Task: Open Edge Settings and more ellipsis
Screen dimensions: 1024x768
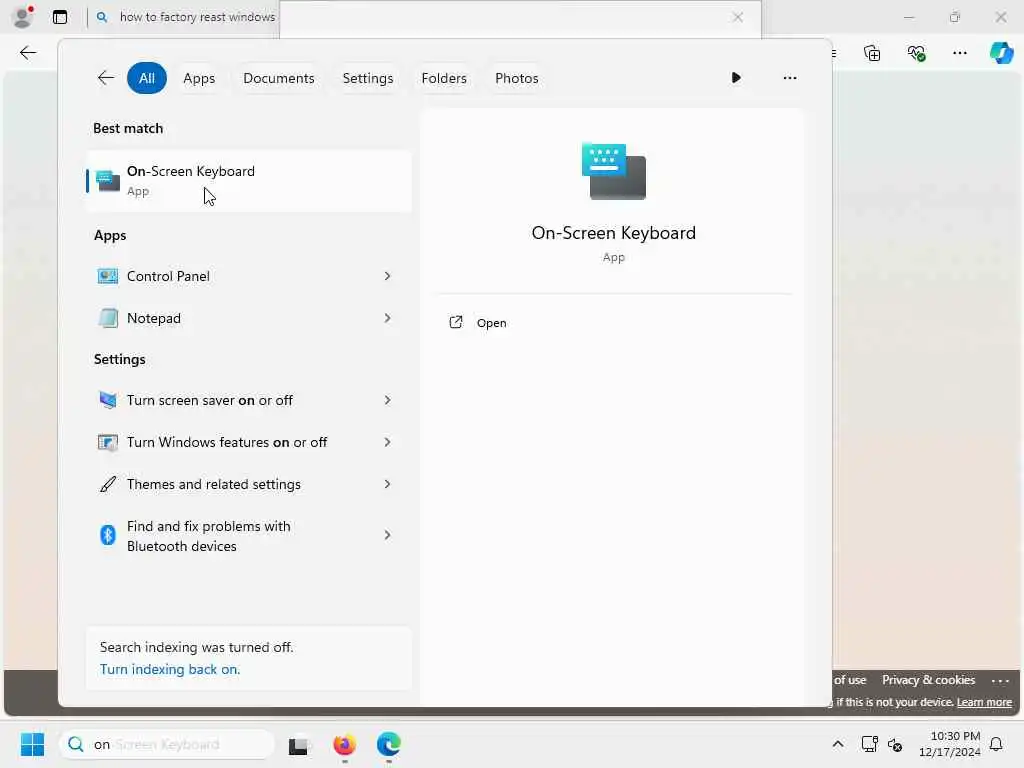Action: point(959,53)
